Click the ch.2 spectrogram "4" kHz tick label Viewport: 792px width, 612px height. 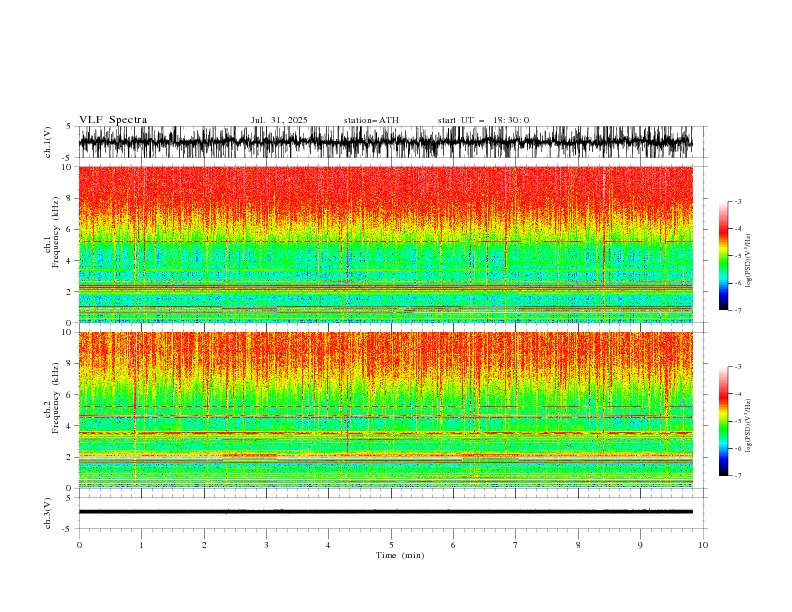70,426
